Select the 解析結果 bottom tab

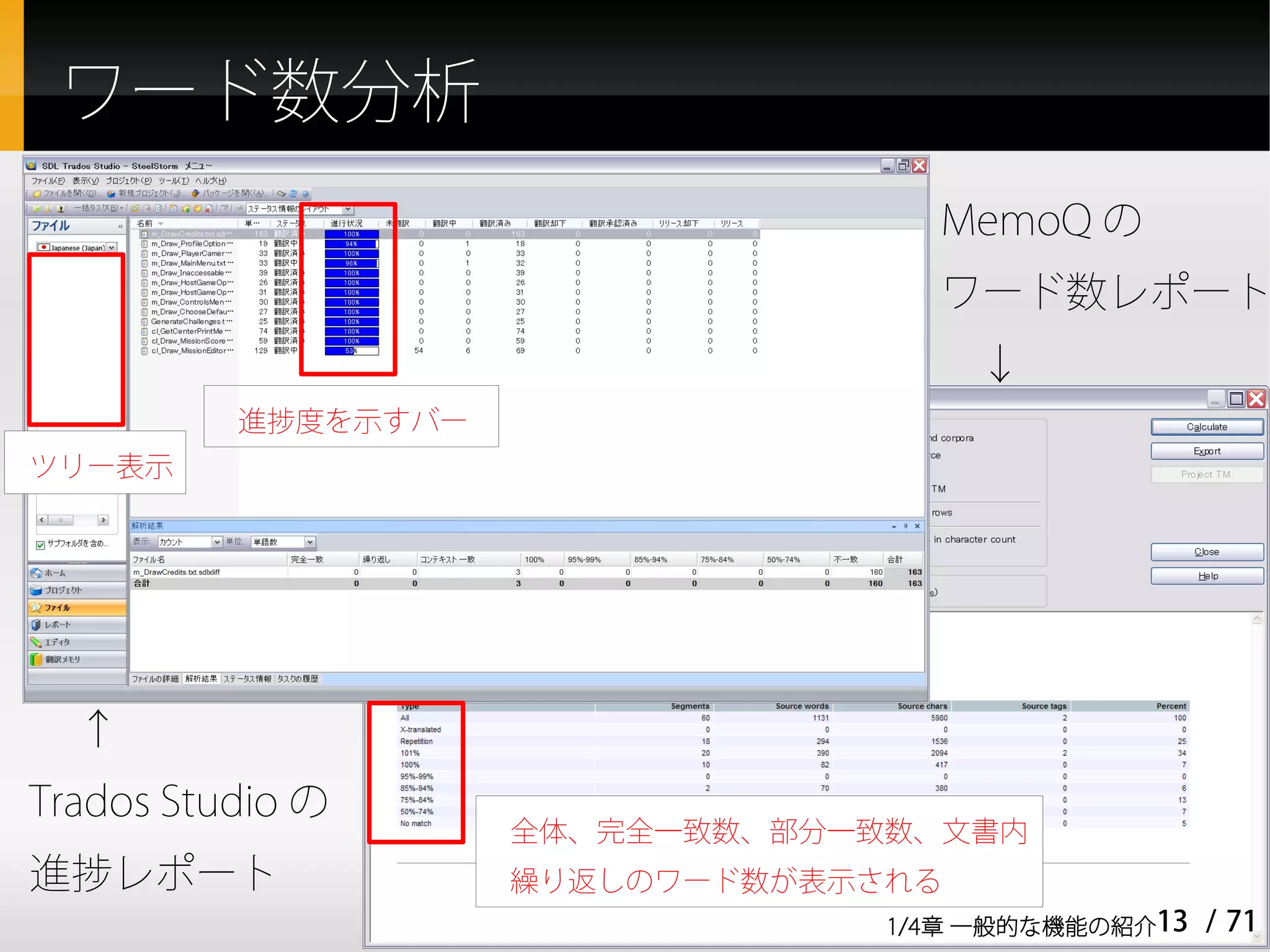[x=201, y=679]
